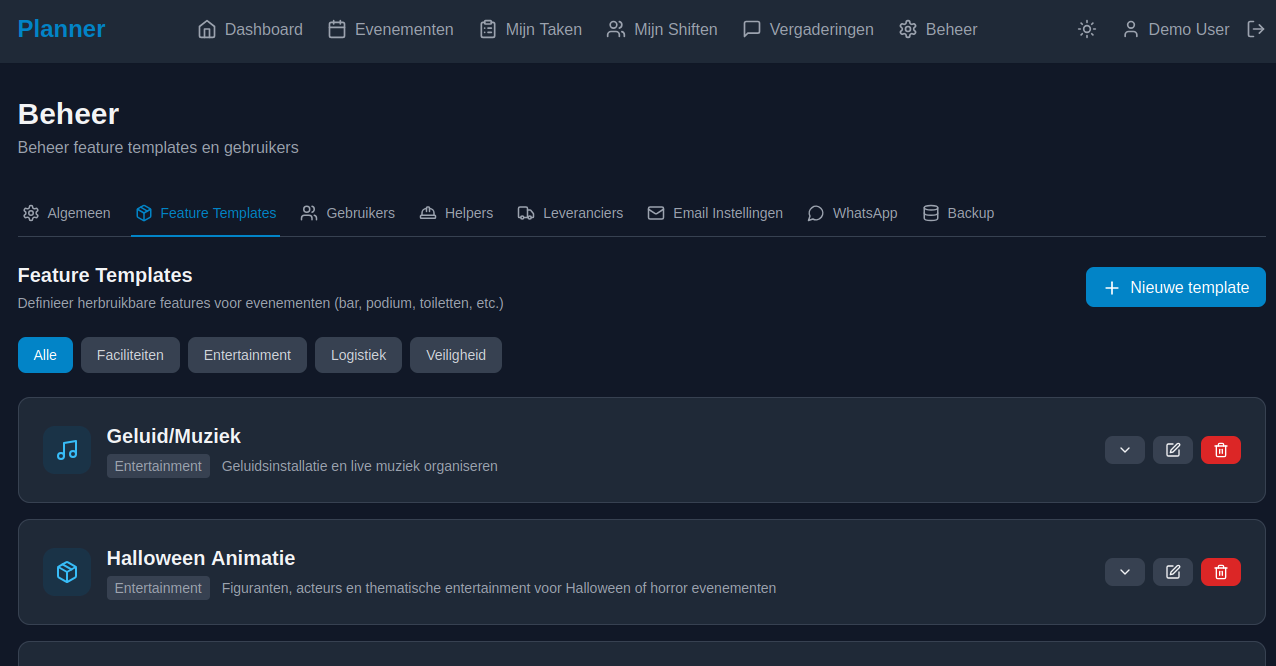
Task: Click the Beheer page heading
Action: pos(68,114)
